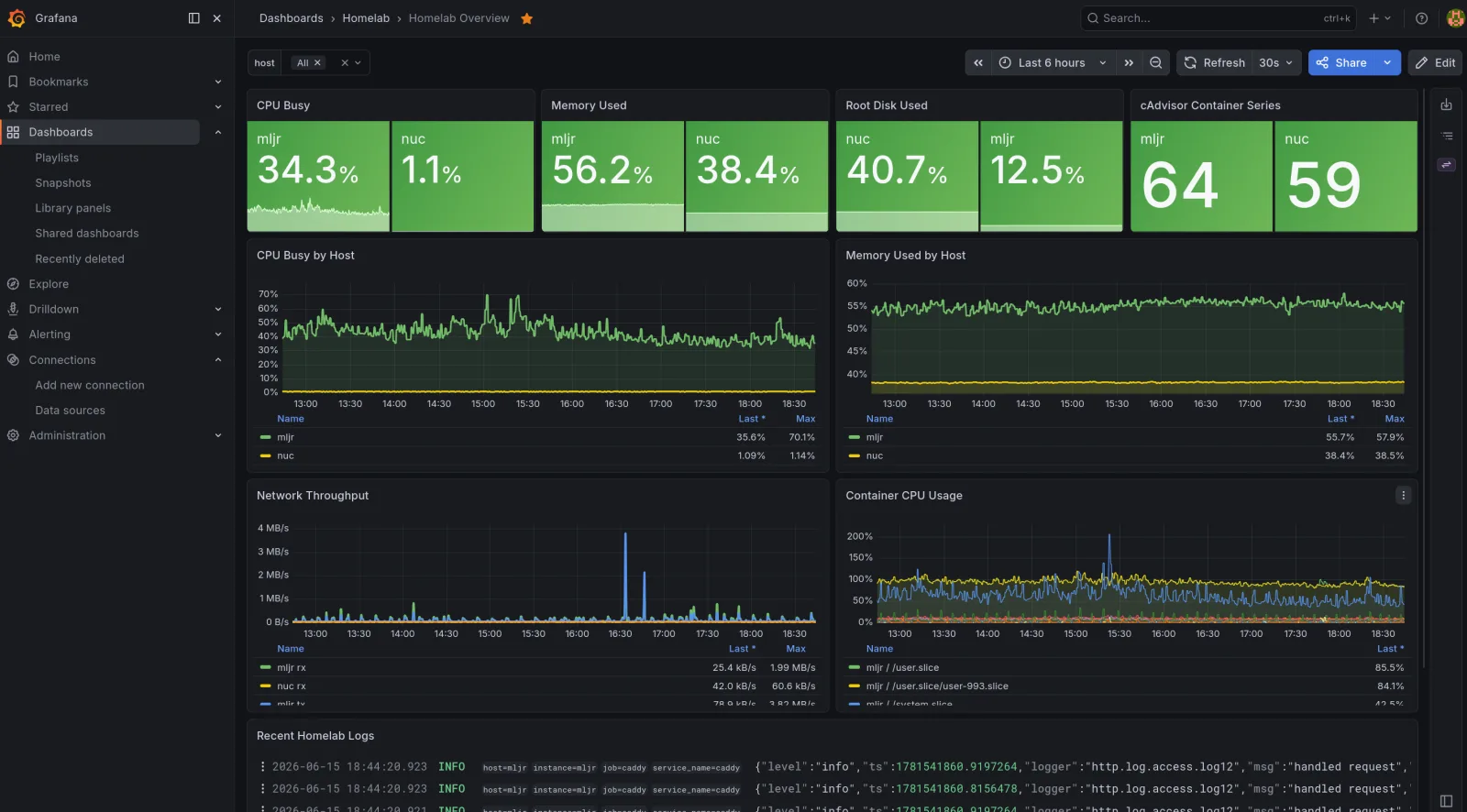Clear host variable selection
This screenshot has height=812, width=1467.
coord(345,63)
